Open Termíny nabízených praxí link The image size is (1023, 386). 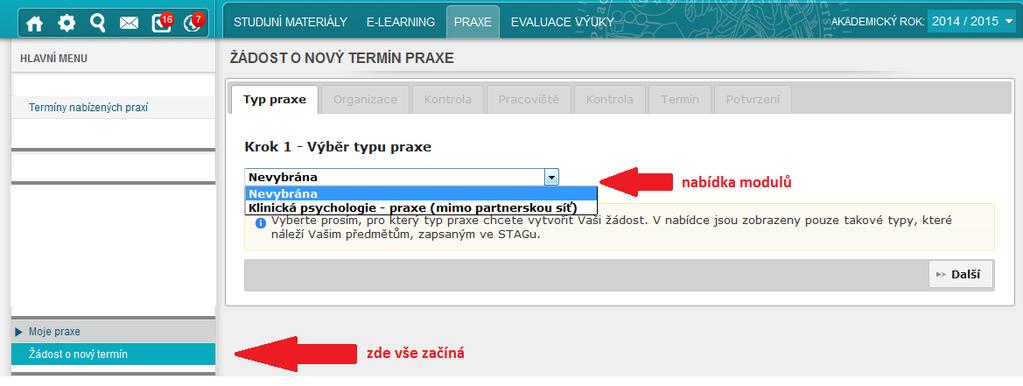coord(88,108)
